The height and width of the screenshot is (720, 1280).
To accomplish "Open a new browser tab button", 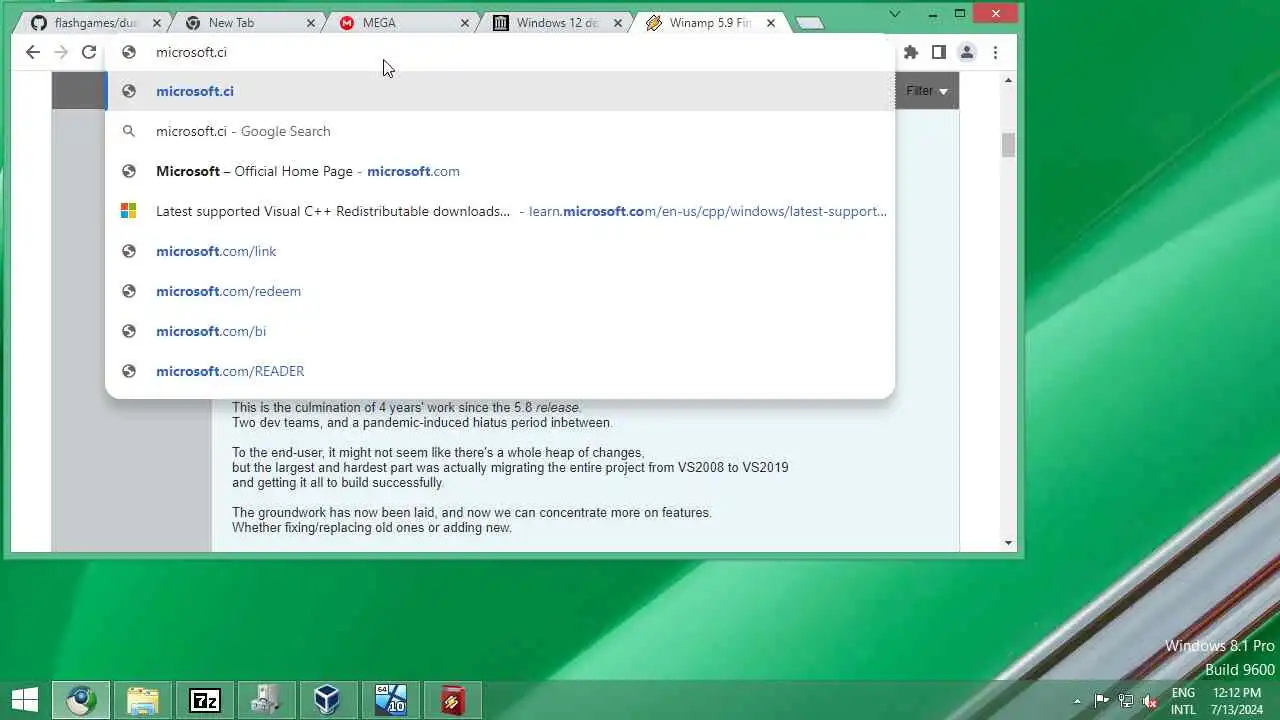I will coord(810,23).
